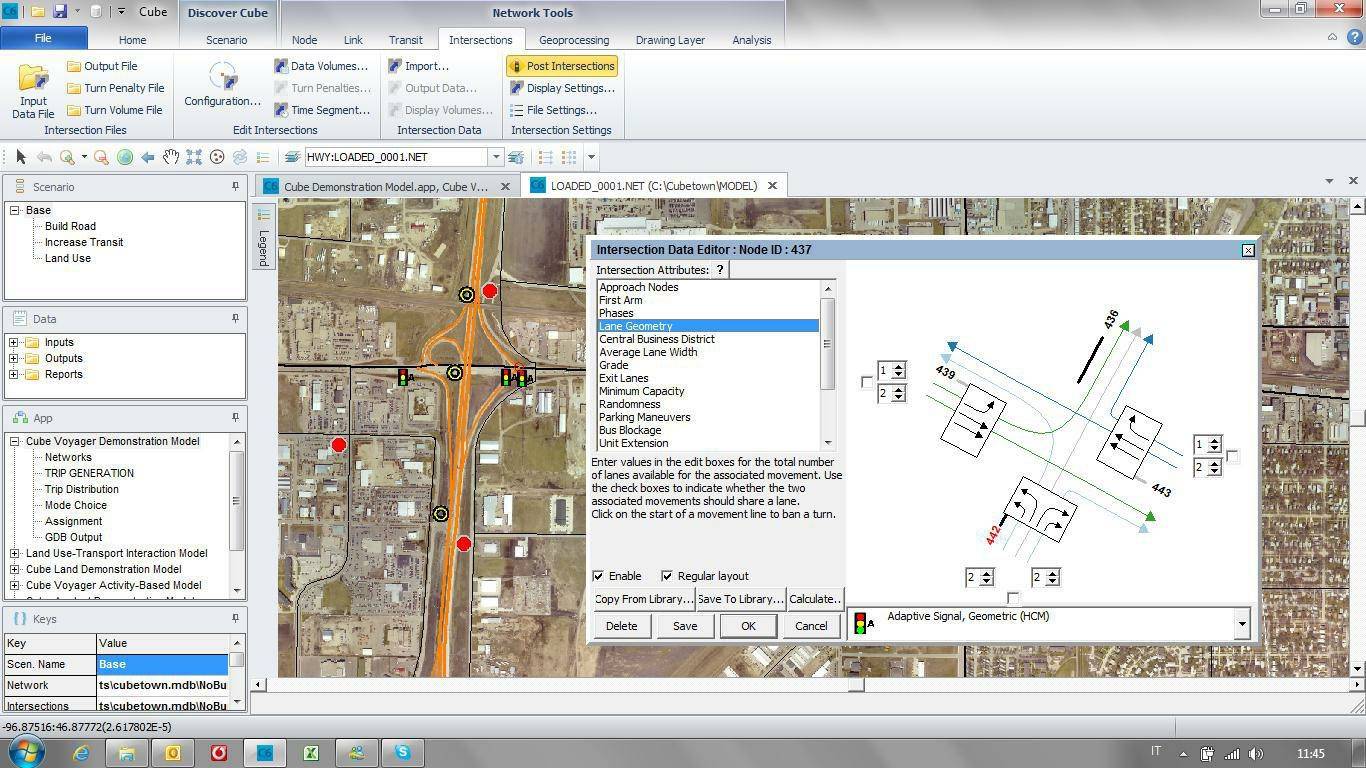Collapse the Cube Voyager Demonstration Model node
The width and height of the screenshot is (1366, 768).
[15, 441]
